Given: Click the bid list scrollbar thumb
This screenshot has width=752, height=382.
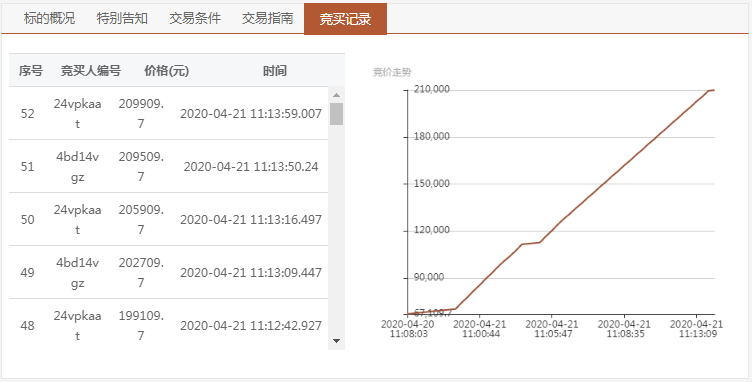Looking at the screenshot, I should 336,114.
